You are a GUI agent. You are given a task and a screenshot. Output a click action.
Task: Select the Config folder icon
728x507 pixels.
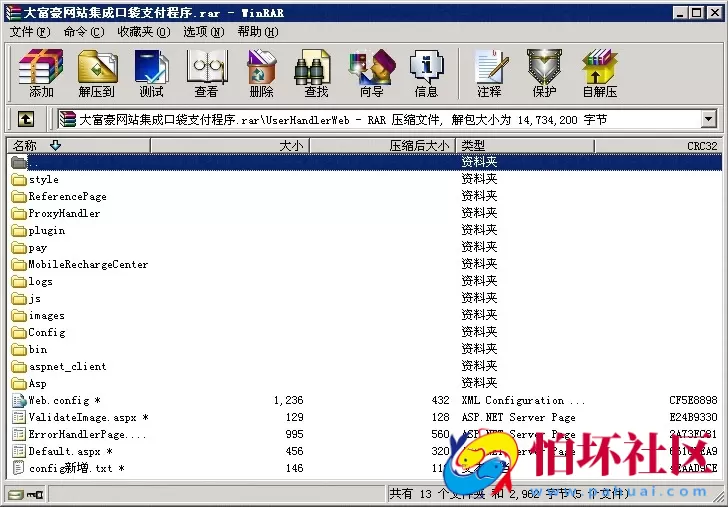point(19,332)
